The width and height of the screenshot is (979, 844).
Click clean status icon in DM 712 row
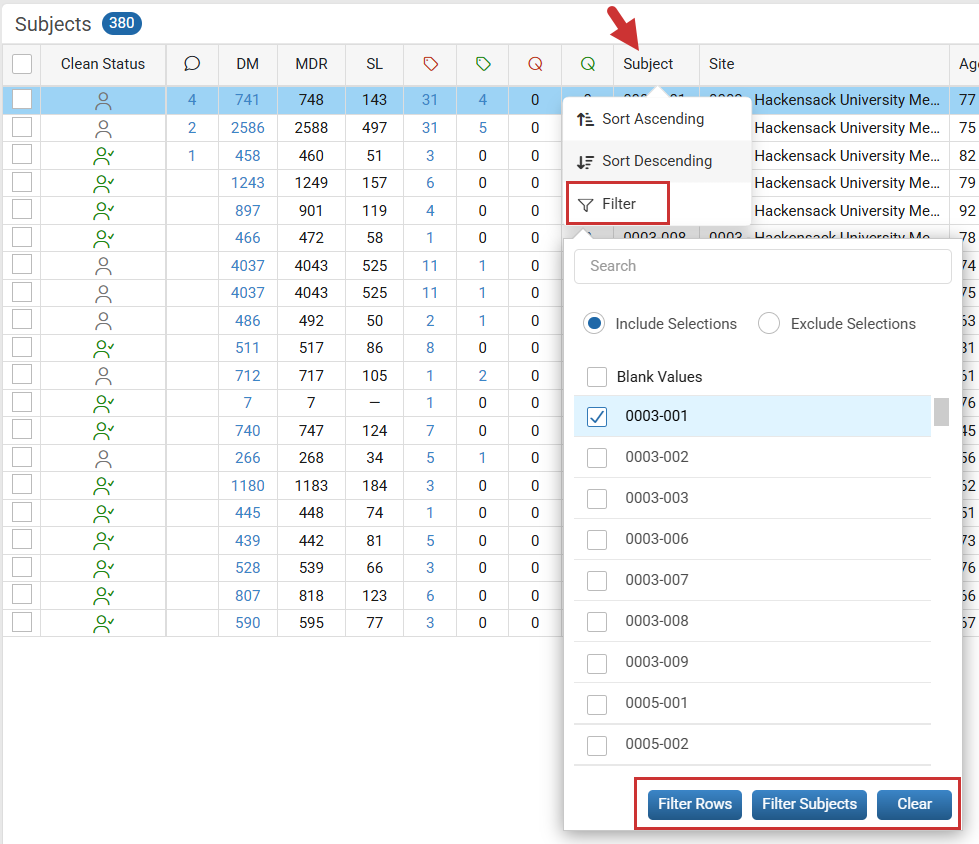pos(103,376)
